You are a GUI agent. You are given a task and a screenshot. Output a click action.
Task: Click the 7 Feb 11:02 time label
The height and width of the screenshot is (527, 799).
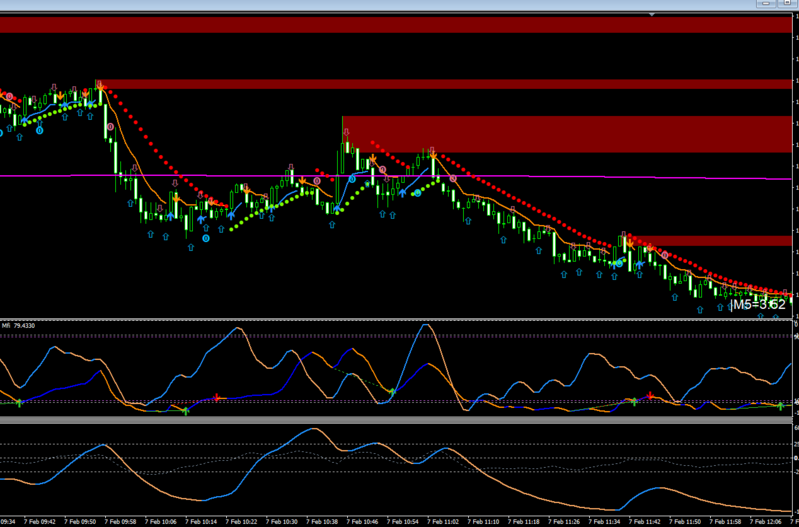[443, 522]
